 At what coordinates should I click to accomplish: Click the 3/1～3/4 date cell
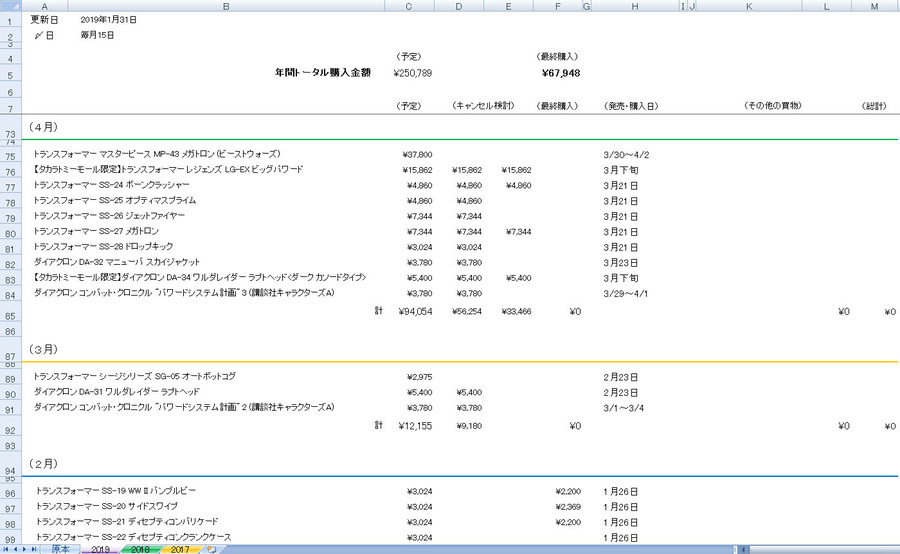point(623,408)
